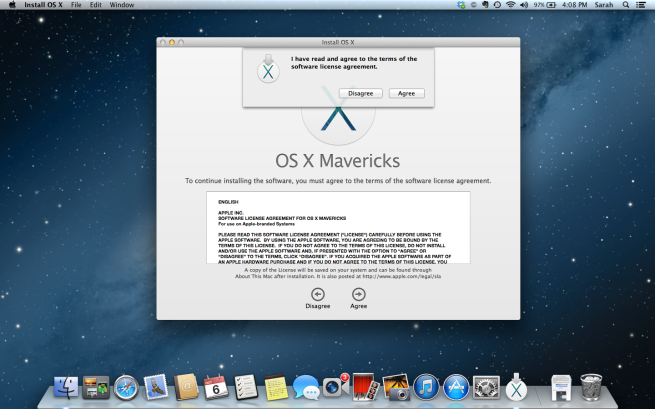The width and height of the screenshot is (655, 409).
Task: Open the Window menu
Action: point(122,5)
